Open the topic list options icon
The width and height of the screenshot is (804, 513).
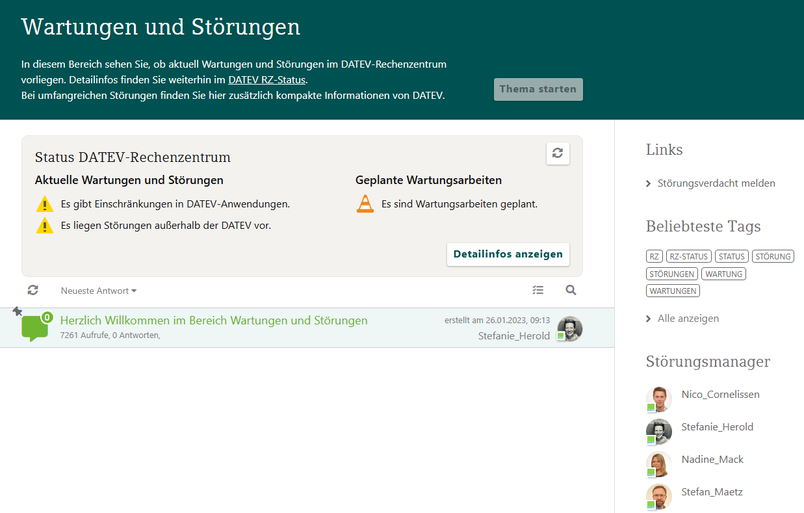coord(538,290)
